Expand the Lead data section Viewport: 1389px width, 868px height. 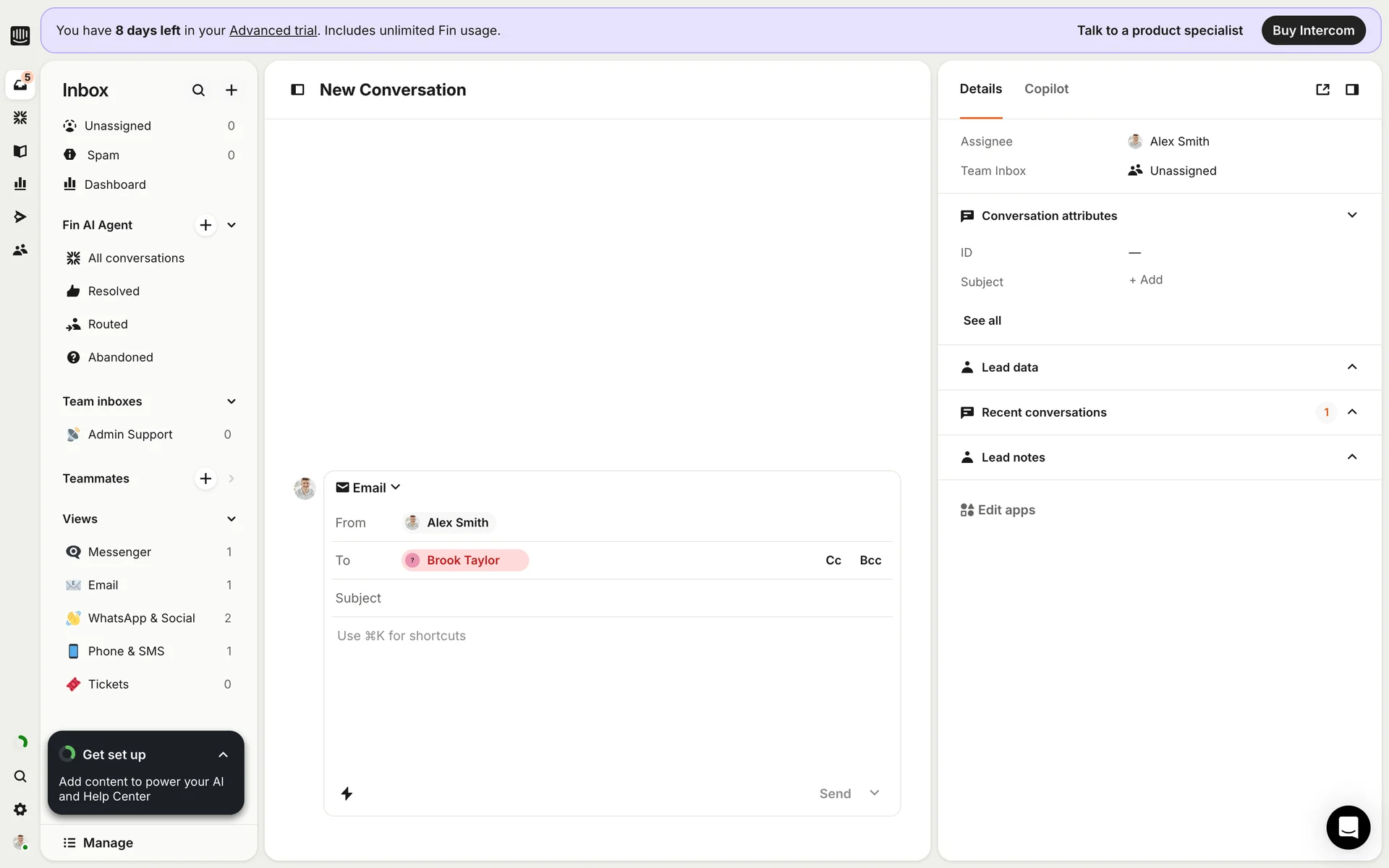pos(1351,367)
